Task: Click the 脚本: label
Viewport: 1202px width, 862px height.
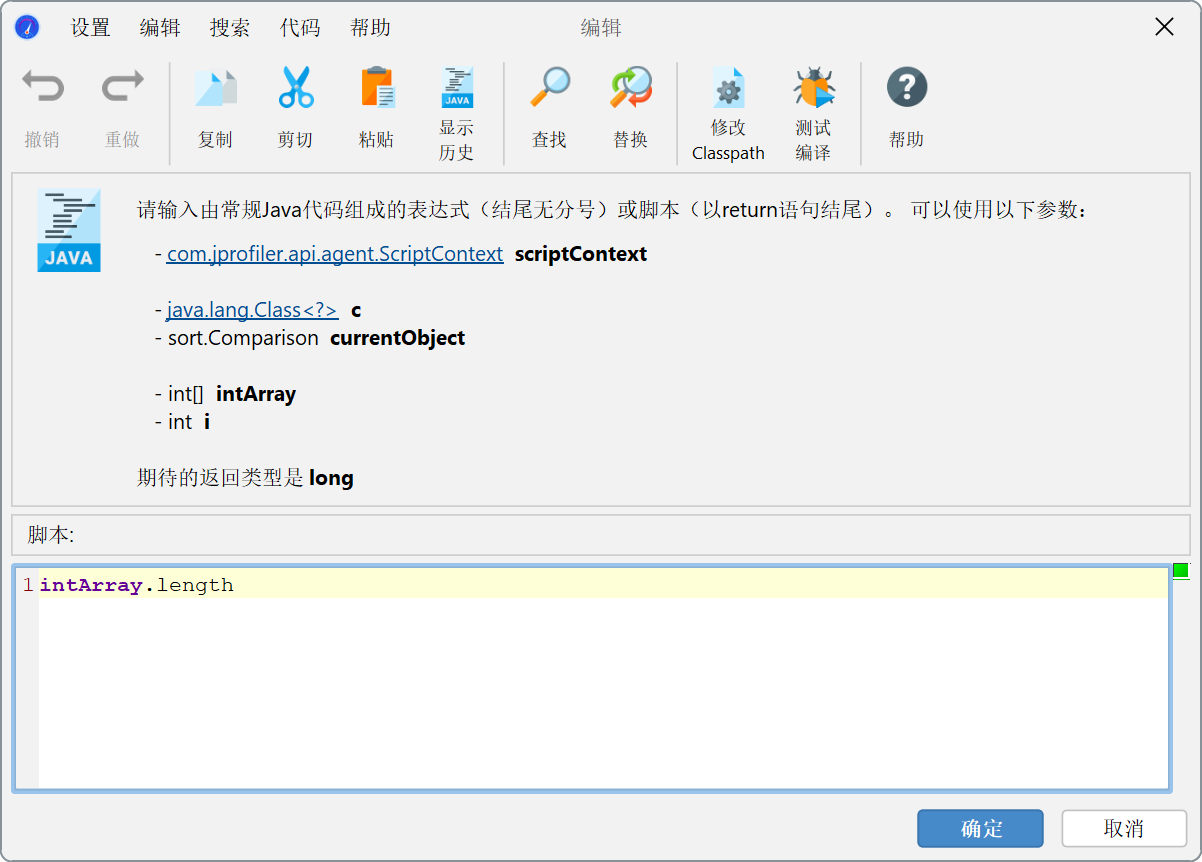Action: (x=51, y=535)
